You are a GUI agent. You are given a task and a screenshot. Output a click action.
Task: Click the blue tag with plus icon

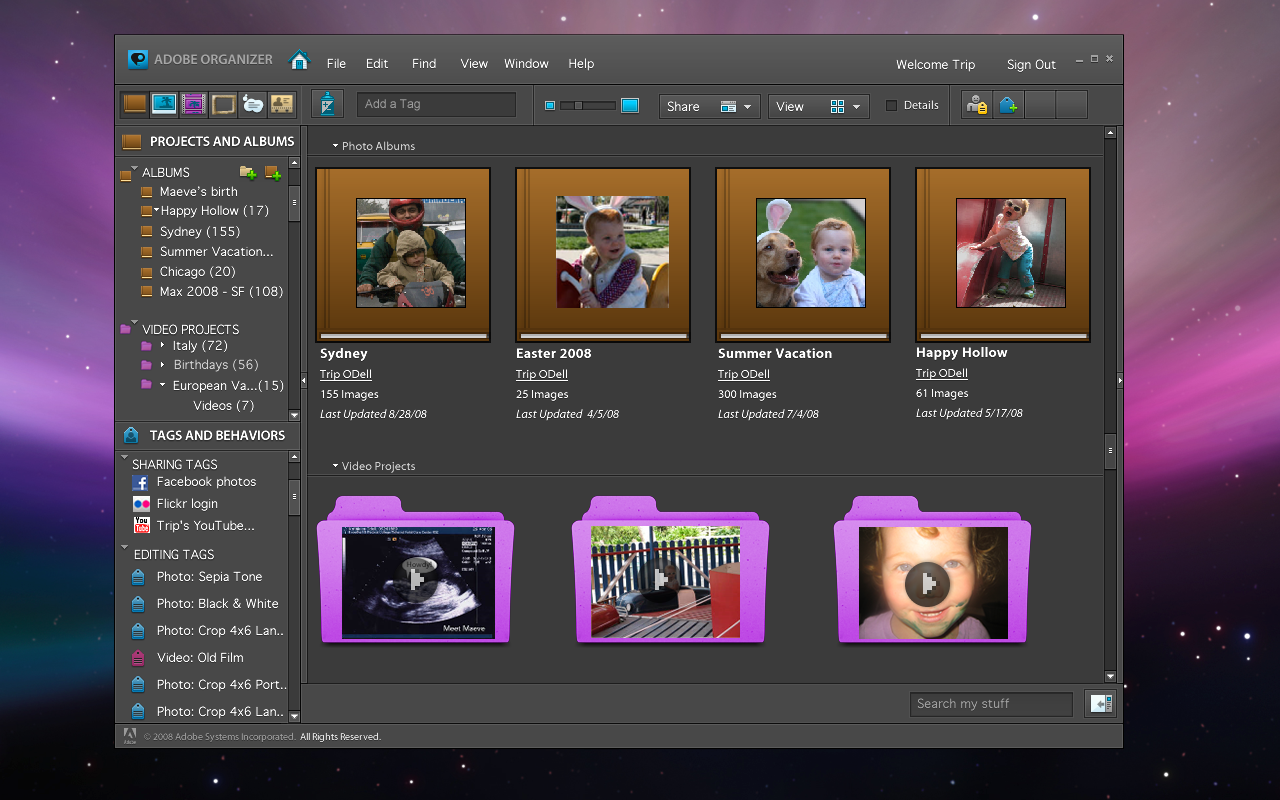point(1009,105)
